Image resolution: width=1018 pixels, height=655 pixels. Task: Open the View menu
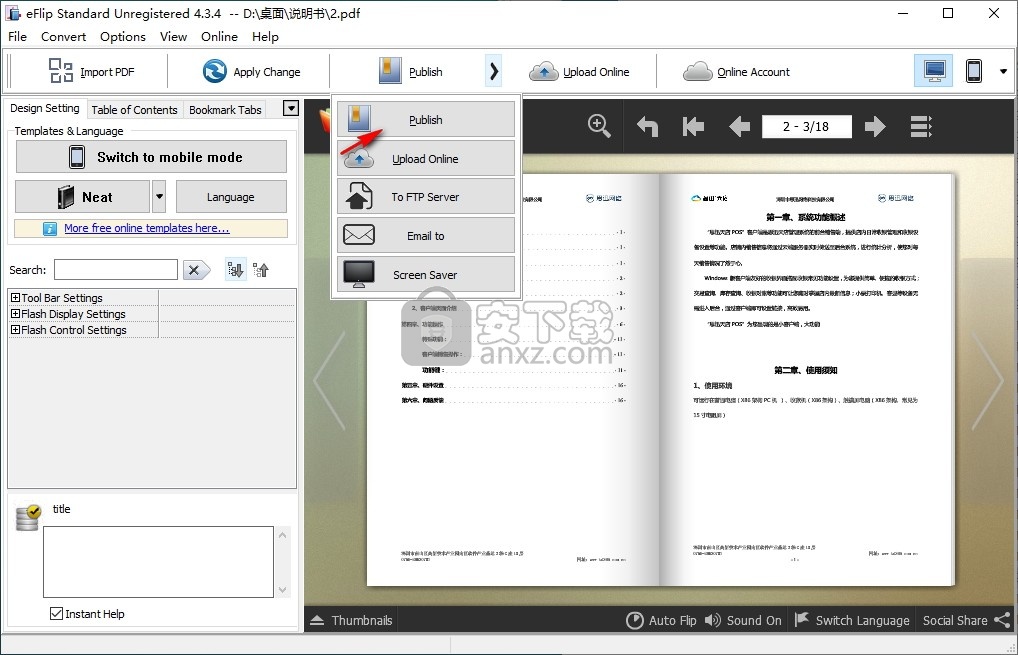173,36
